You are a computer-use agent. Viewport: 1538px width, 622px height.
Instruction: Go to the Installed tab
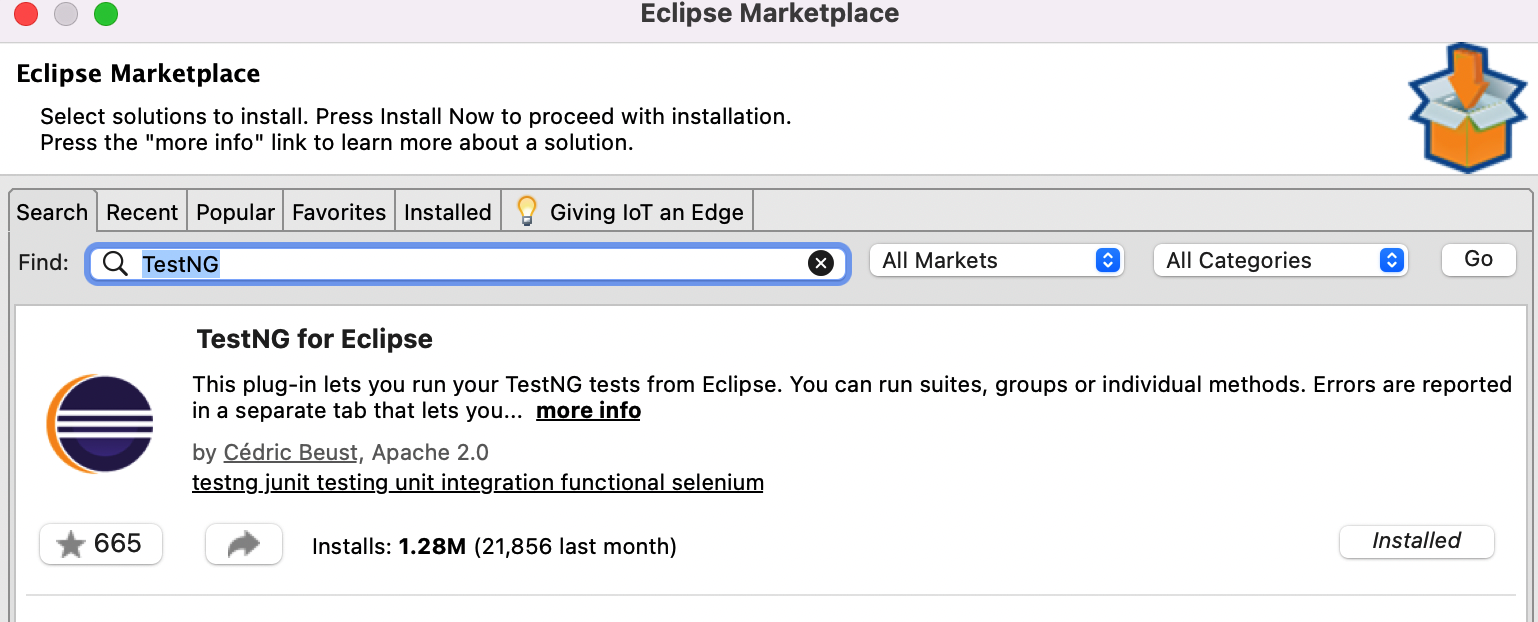(x=447, y=212)
